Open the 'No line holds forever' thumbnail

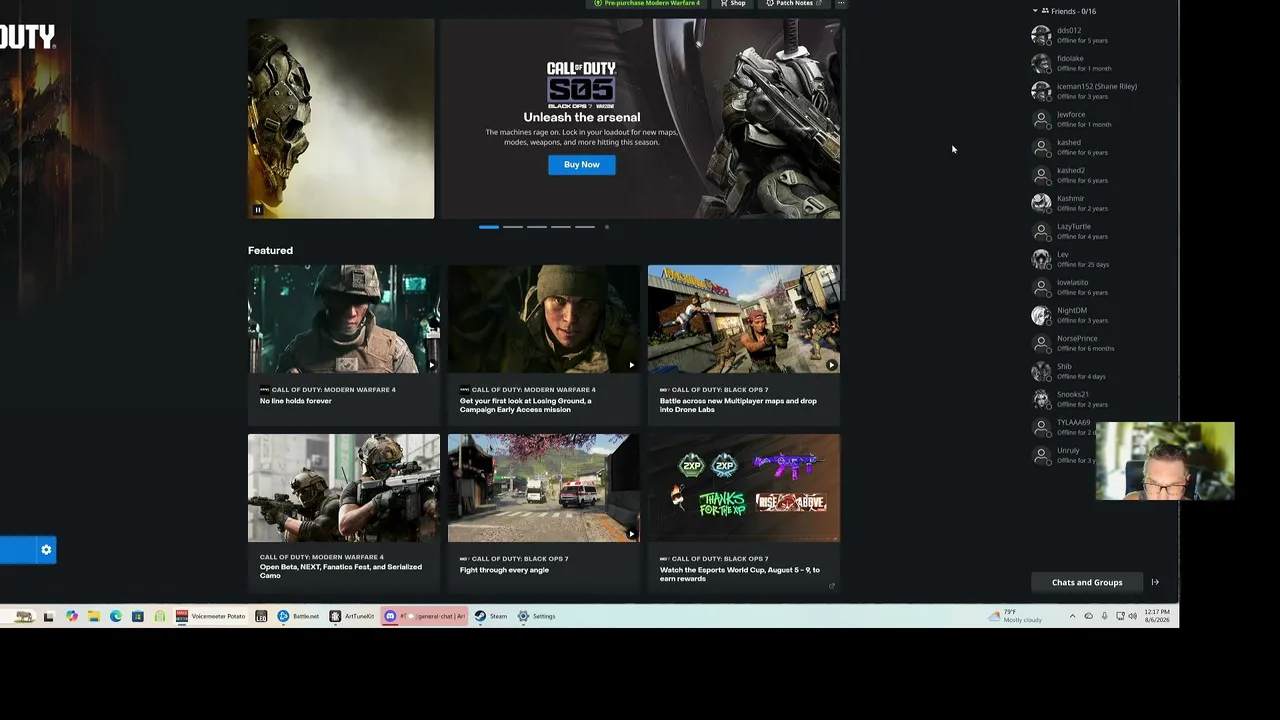344,319
